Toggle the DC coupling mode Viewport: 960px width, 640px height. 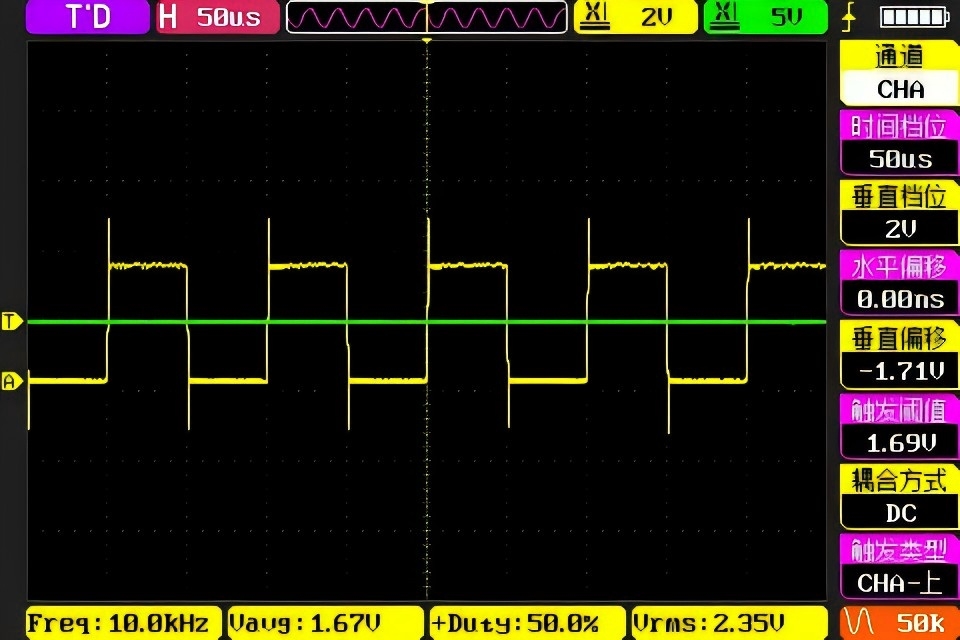[900, 513]
